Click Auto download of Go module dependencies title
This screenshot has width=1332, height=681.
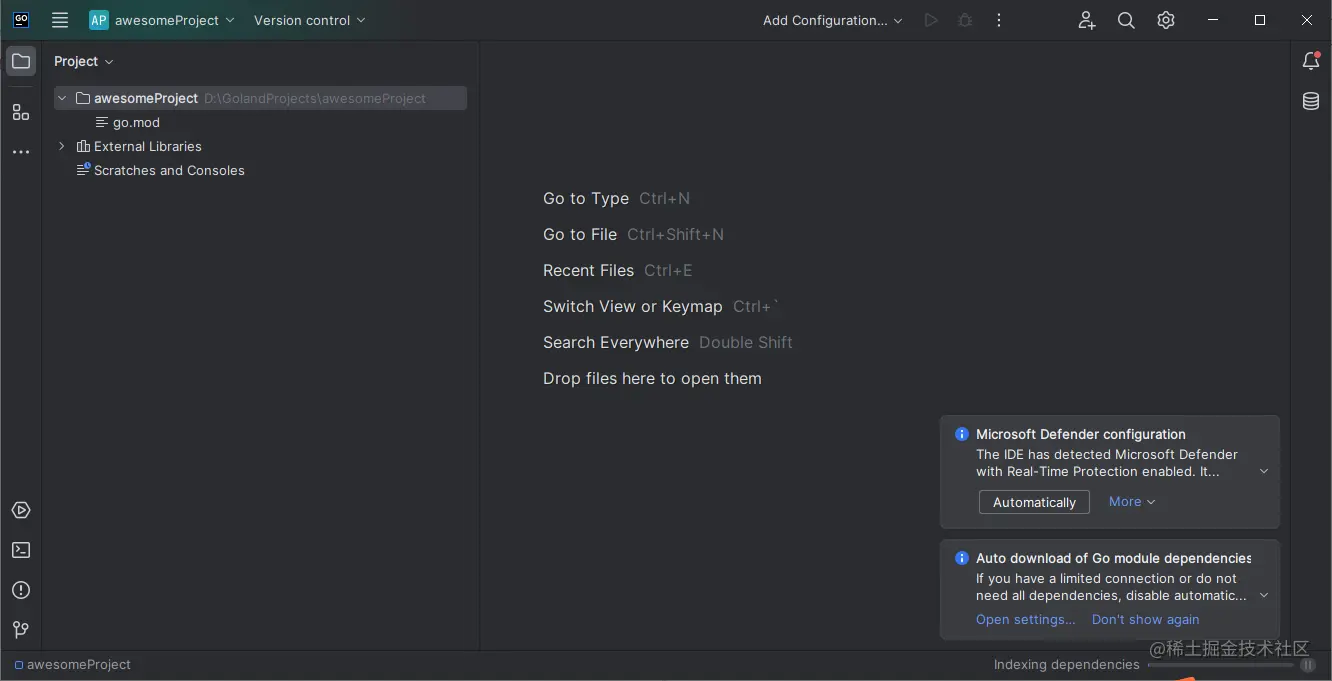(x=1114, y=558)
